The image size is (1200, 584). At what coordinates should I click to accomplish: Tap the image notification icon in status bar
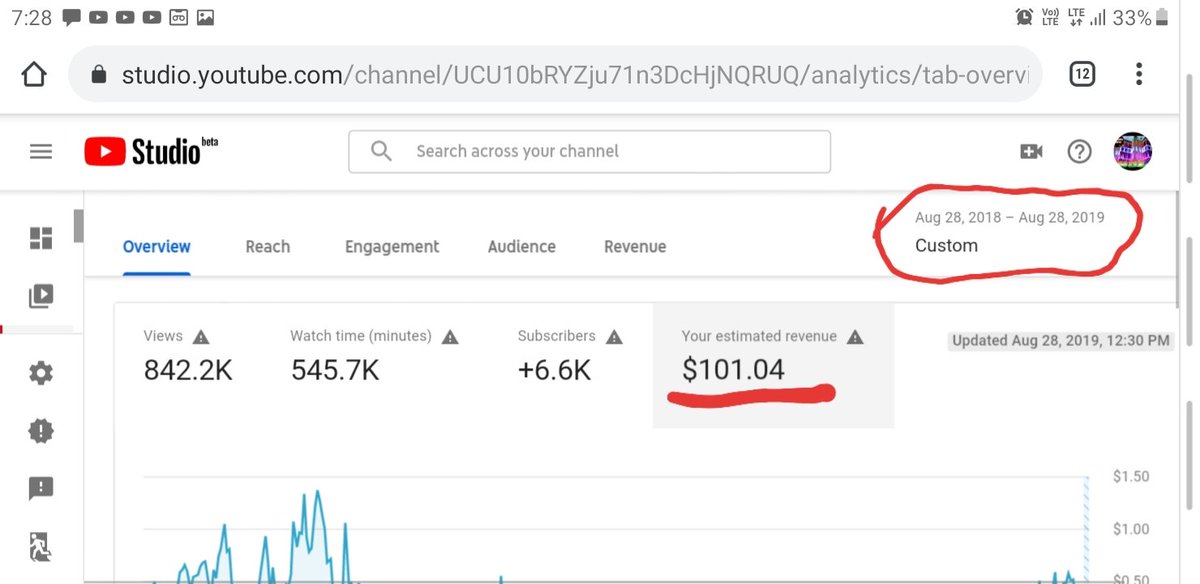[x=205, y=18]
